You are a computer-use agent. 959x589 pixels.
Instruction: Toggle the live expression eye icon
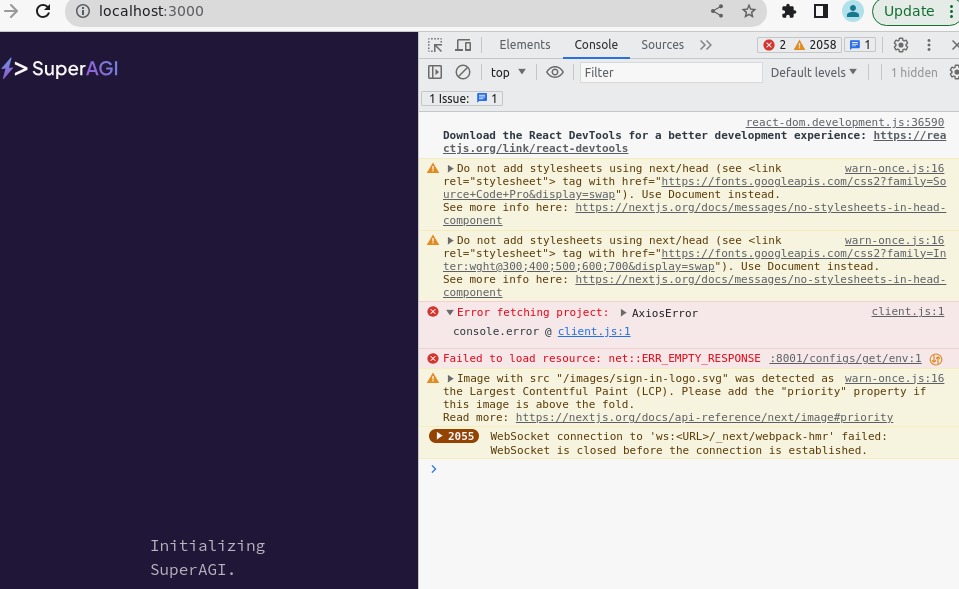(x=556, y=72)
